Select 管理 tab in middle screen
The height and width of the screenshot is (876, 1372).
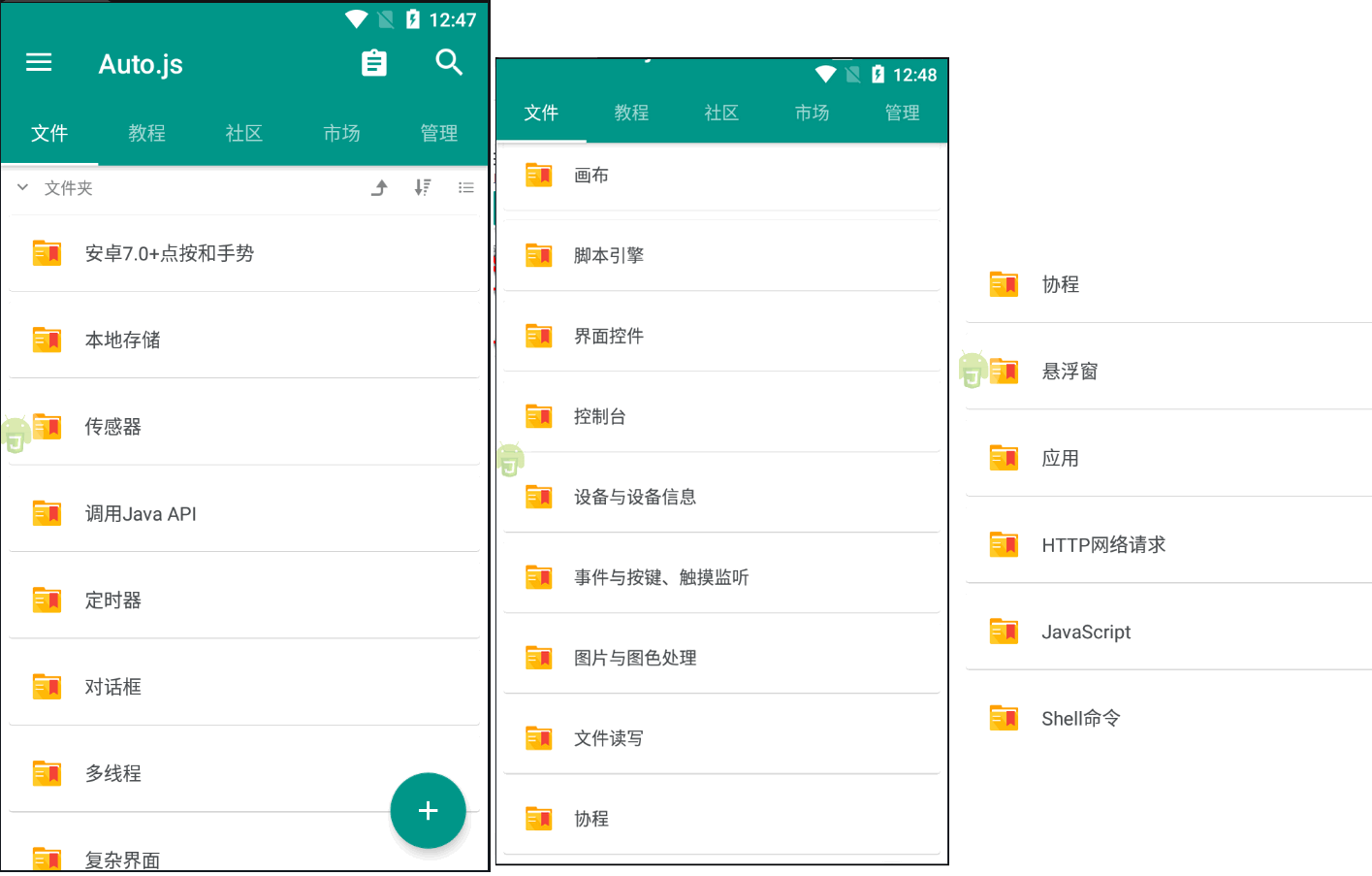click(x=903, y=113)
